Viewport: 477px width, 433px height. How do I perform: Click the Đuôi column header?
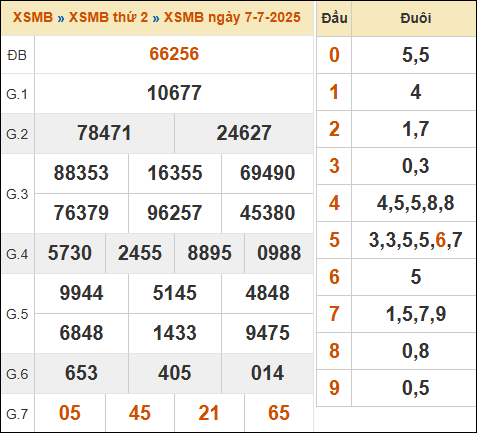pyautogui.click(x=416, y=18)
